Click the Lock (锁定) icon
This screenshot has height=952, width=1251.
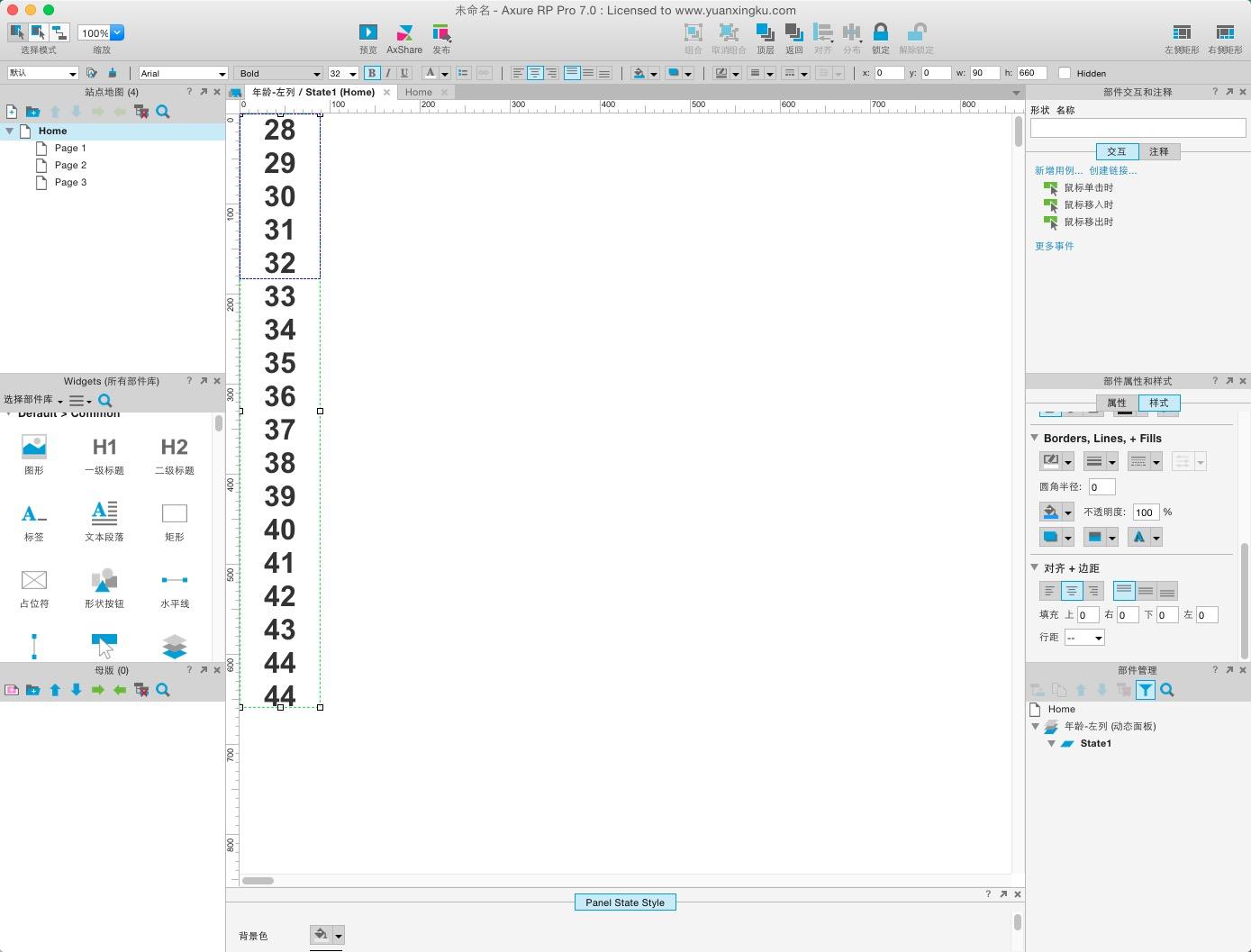(x=881, y=33)
